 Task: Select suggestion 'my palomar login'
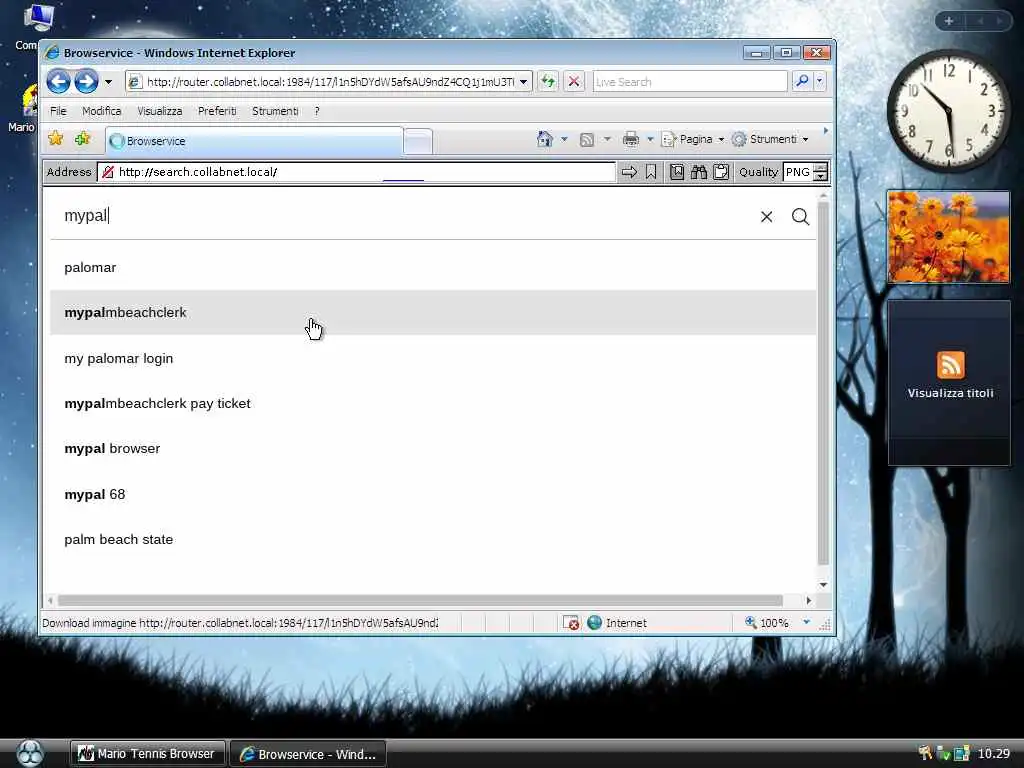click(x=433, y=358)
